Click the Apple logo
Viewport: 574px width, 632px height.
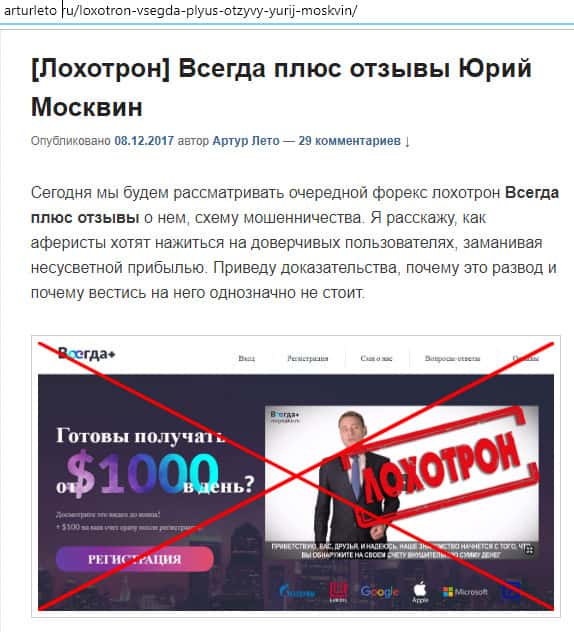click(x=420, y=592)
